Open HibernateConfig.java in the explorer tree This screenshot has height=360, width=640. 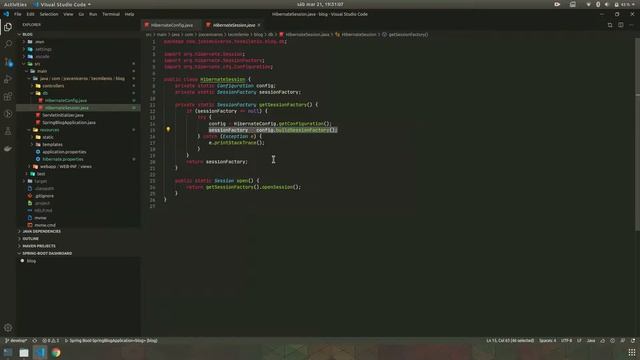point(78,100)
